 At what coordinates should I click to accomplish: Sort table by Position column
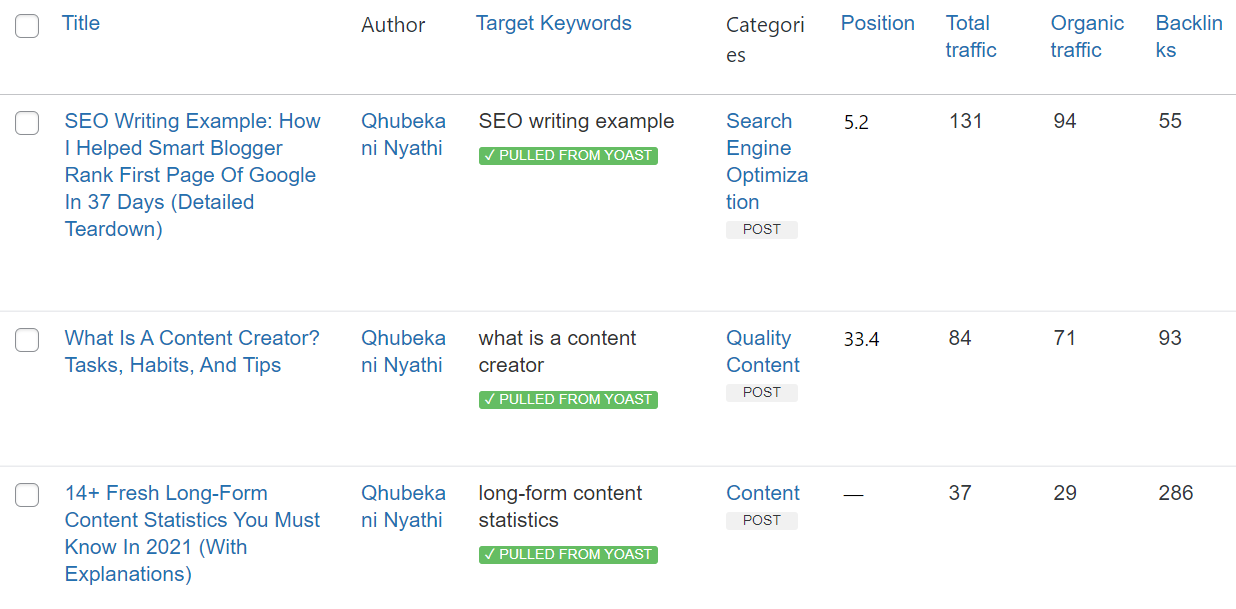tap(877, 23)
